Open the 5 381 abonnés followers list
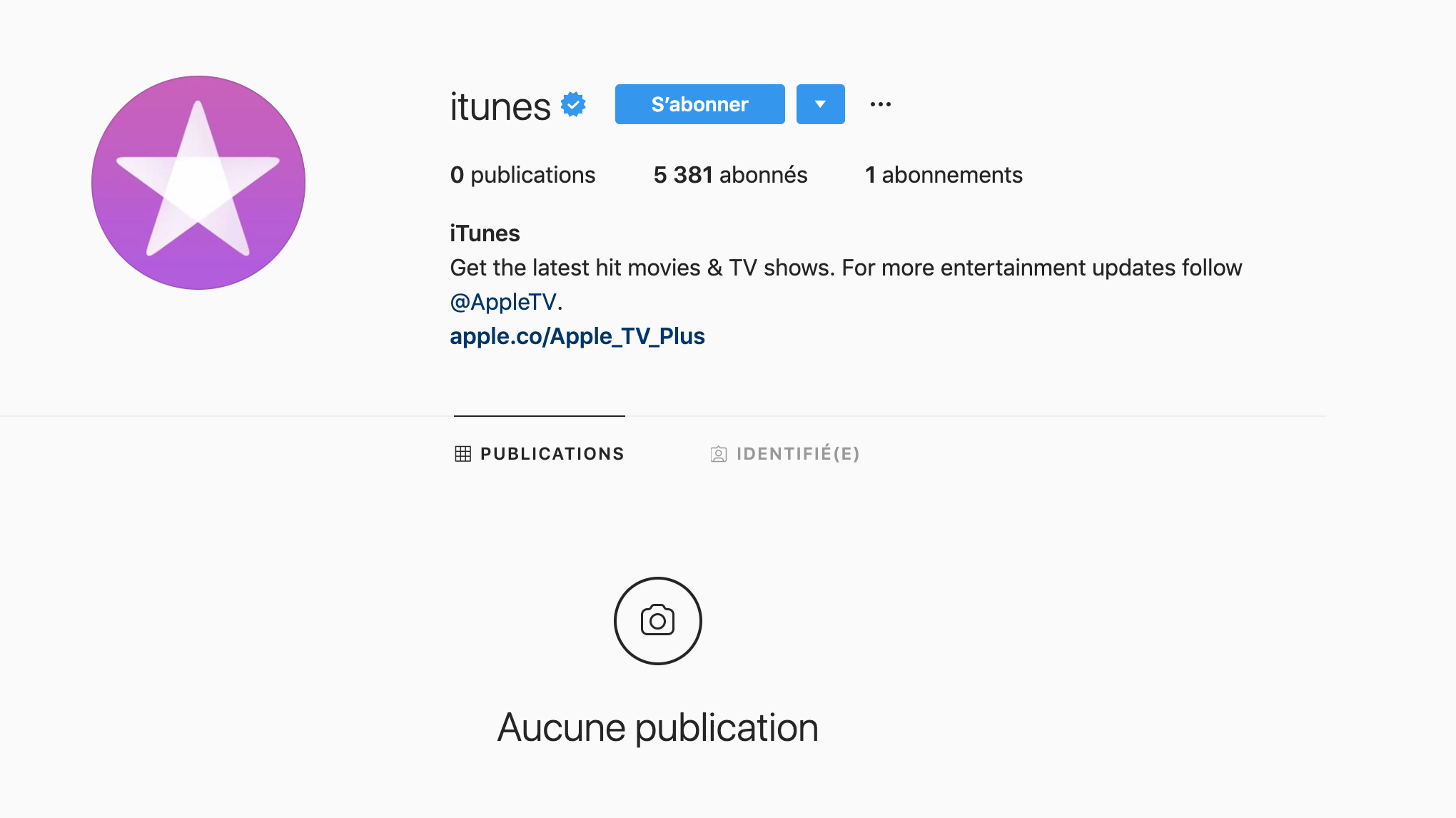 click(730, 175)
